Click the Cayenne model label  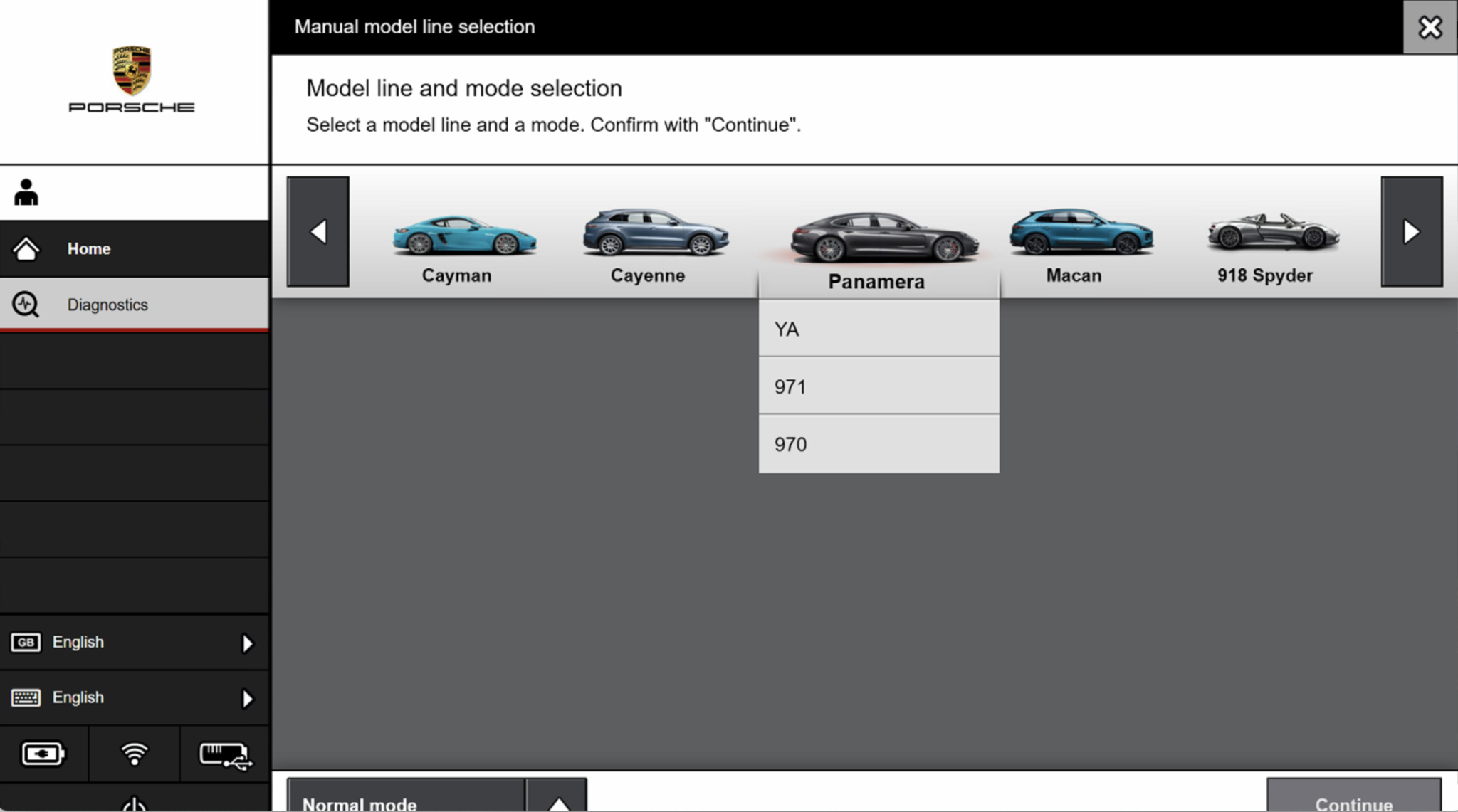click(x=648, y=275)
